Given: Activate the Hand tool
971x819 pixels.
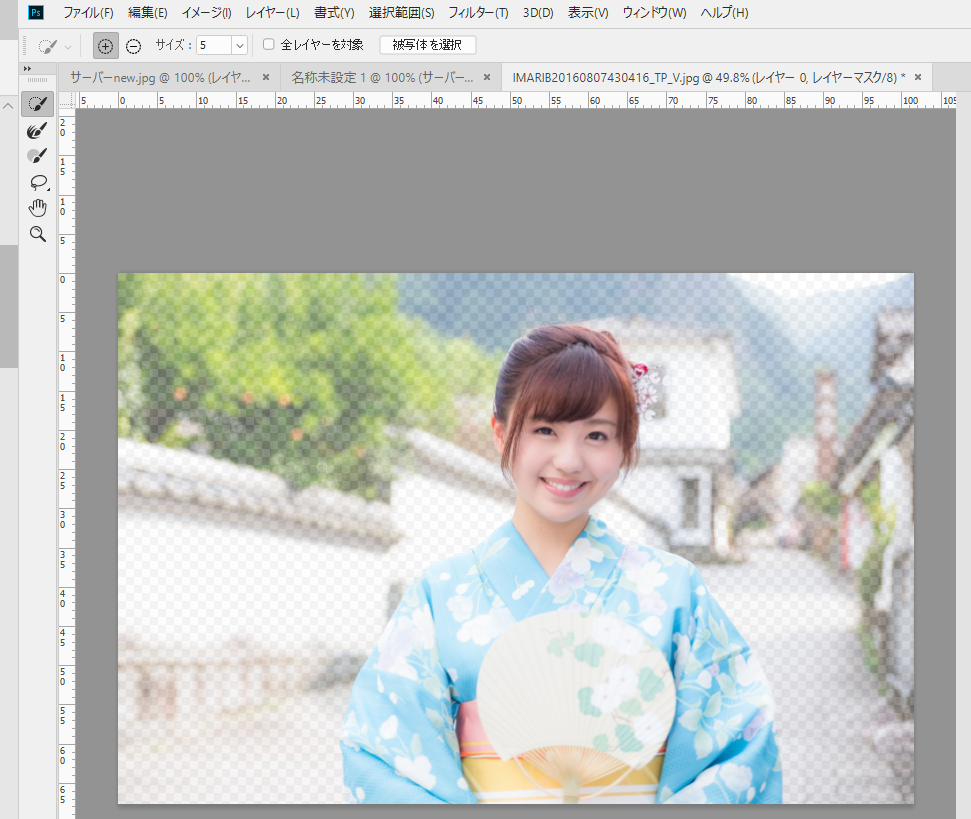Looking at the screenshot, I should [x=38, y=207].
